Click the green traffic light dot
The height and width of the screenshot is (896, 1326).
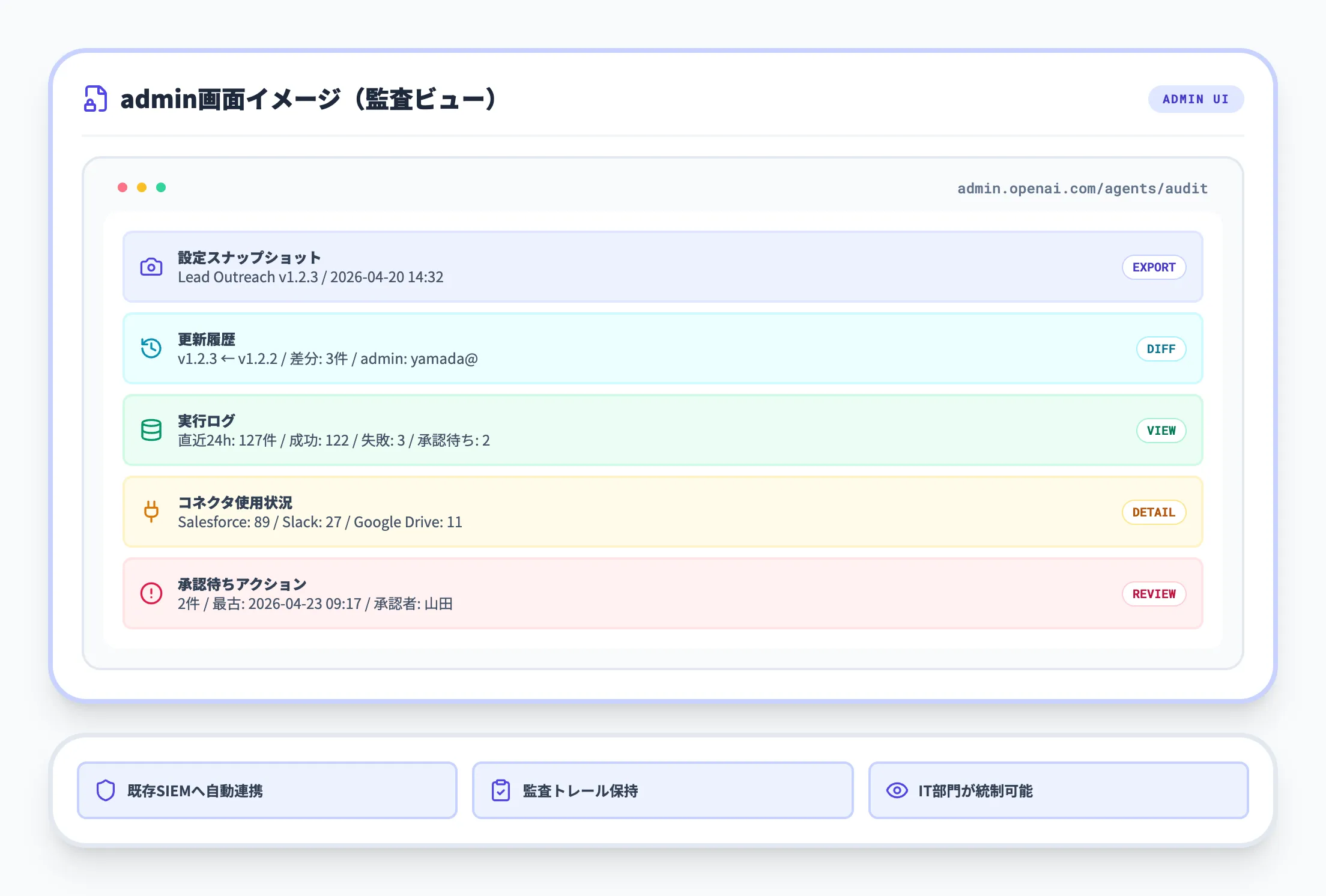[161, 187]
